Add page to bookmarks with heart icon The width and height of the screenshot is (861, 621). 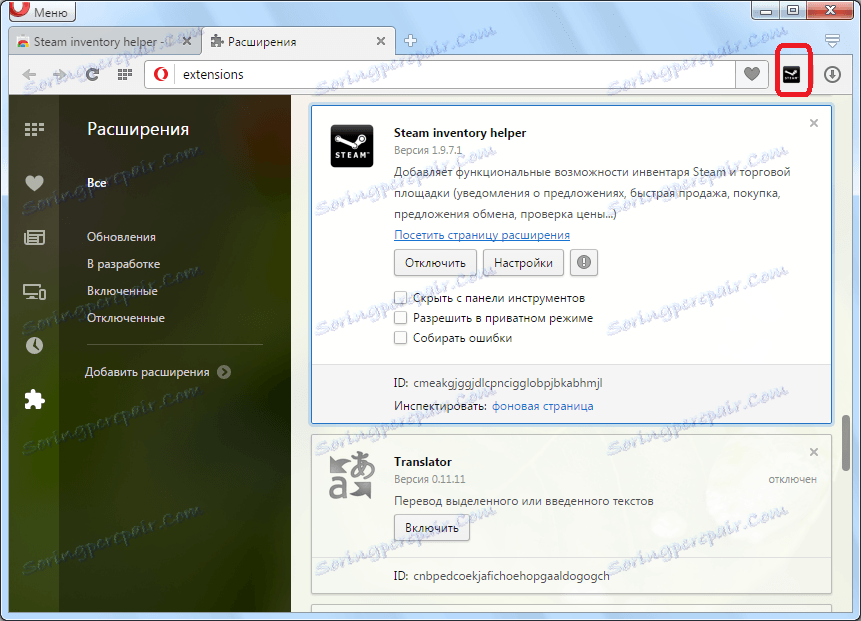(752, 74)
